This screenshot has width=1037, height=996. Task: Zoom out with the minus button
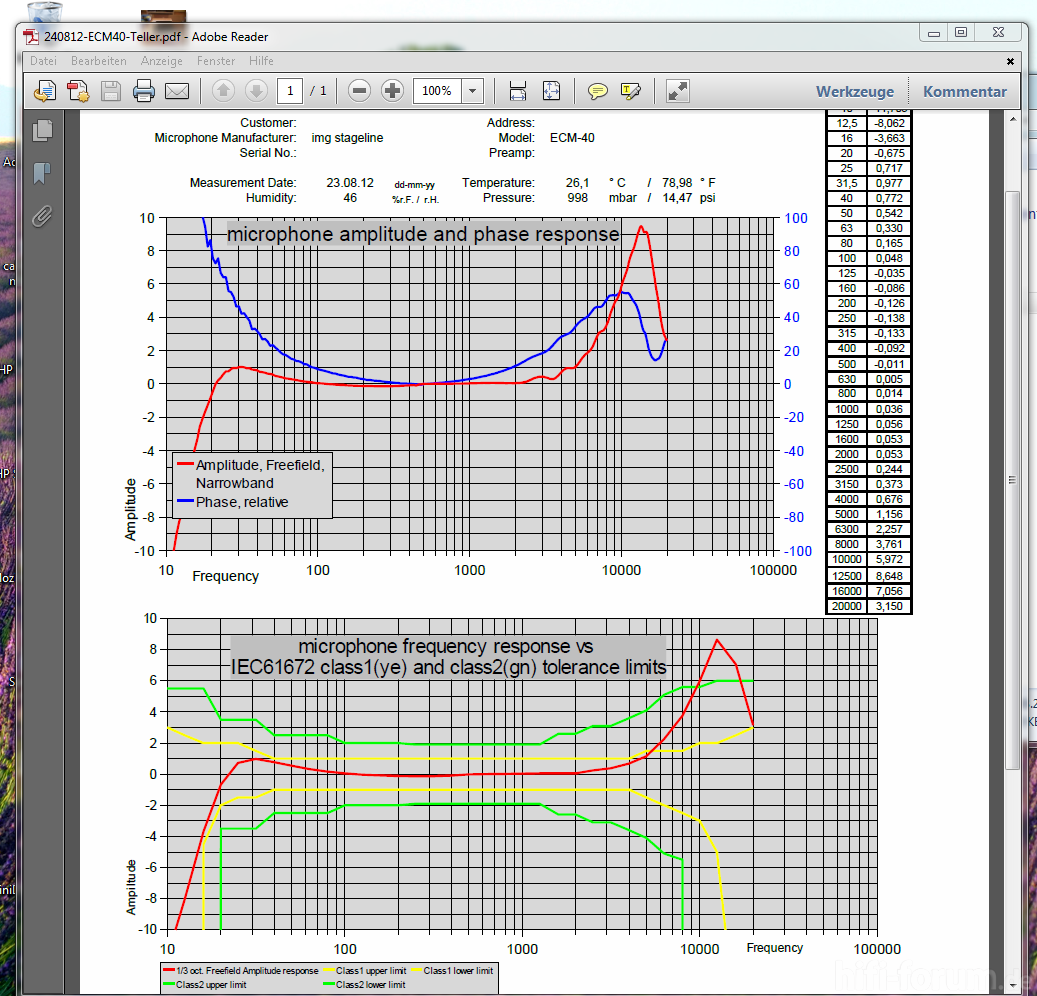360,91
